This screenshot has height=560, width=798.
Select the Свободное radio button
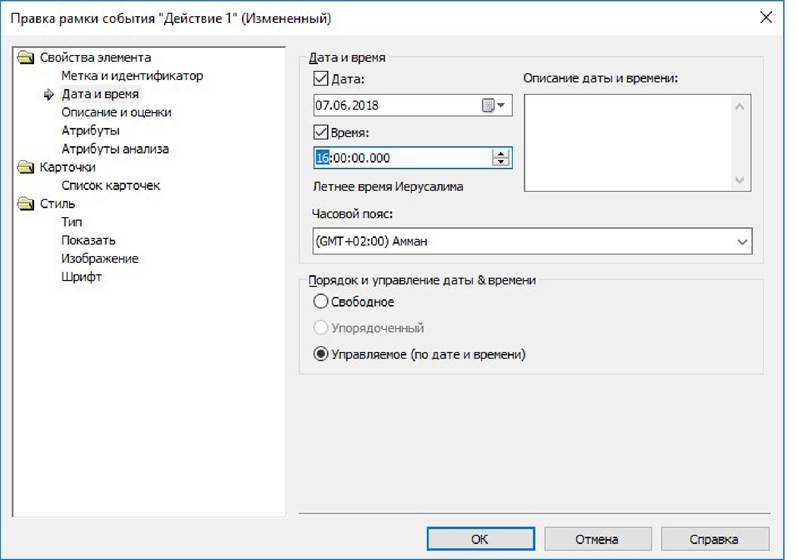point(320,301)
